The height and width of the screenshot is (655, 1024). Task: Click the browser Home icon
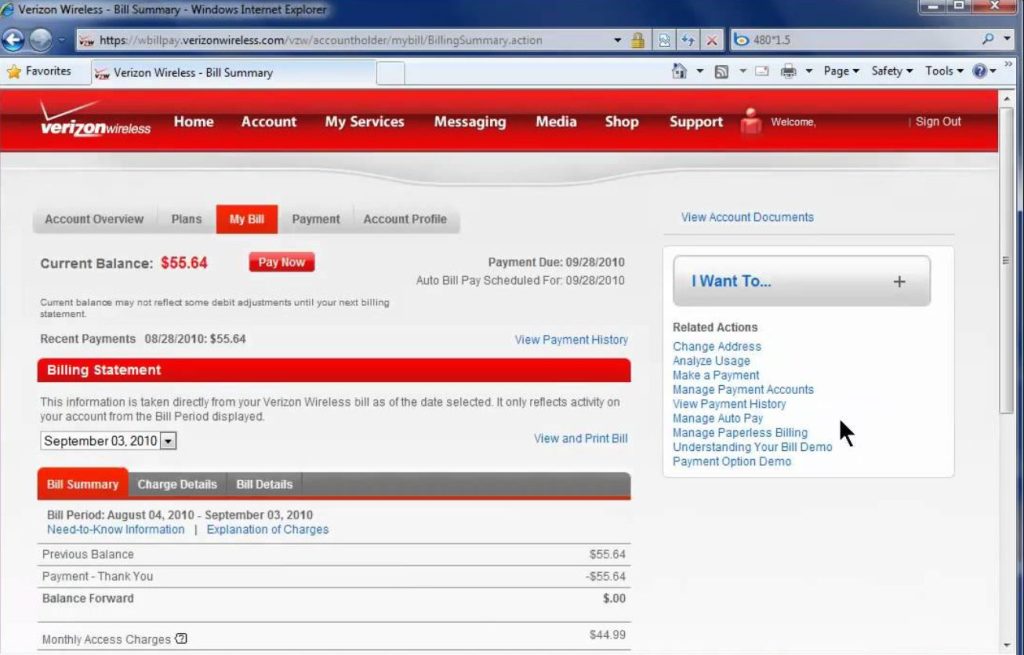tap(680, 71)
